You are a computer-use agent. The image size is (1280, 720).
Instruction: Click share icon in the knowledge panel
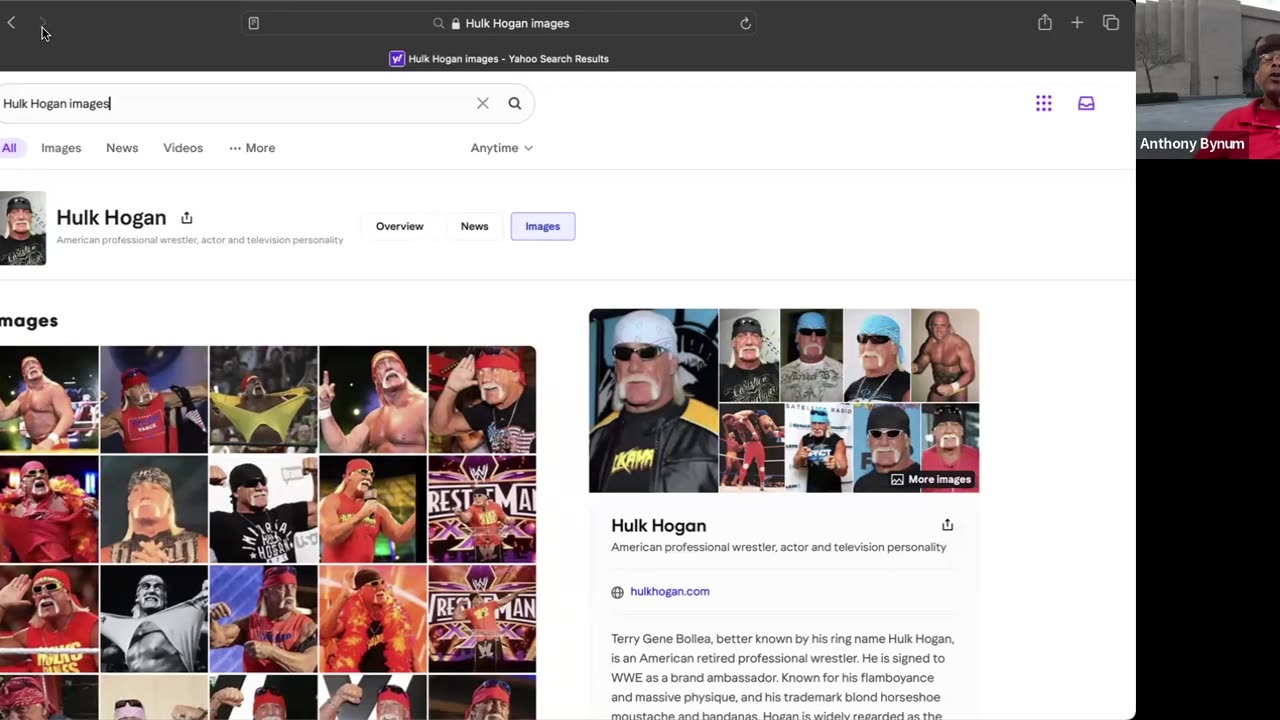pos(947,525)
